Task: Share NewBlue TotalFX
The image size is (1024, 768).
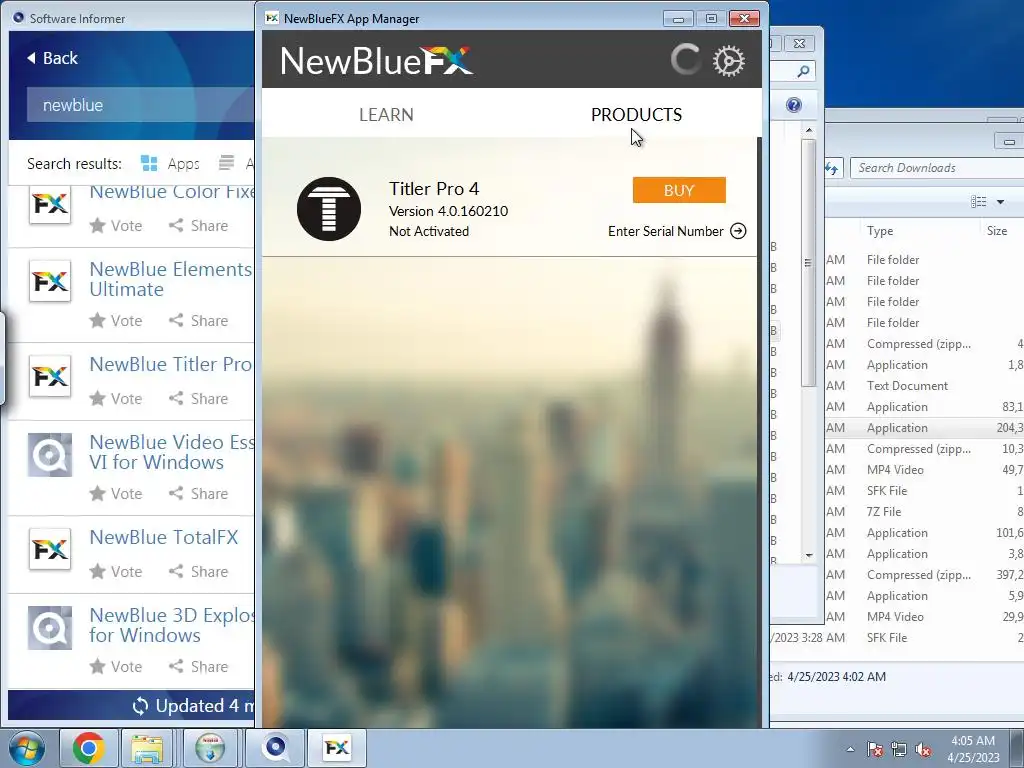Action: coord(199,571)
